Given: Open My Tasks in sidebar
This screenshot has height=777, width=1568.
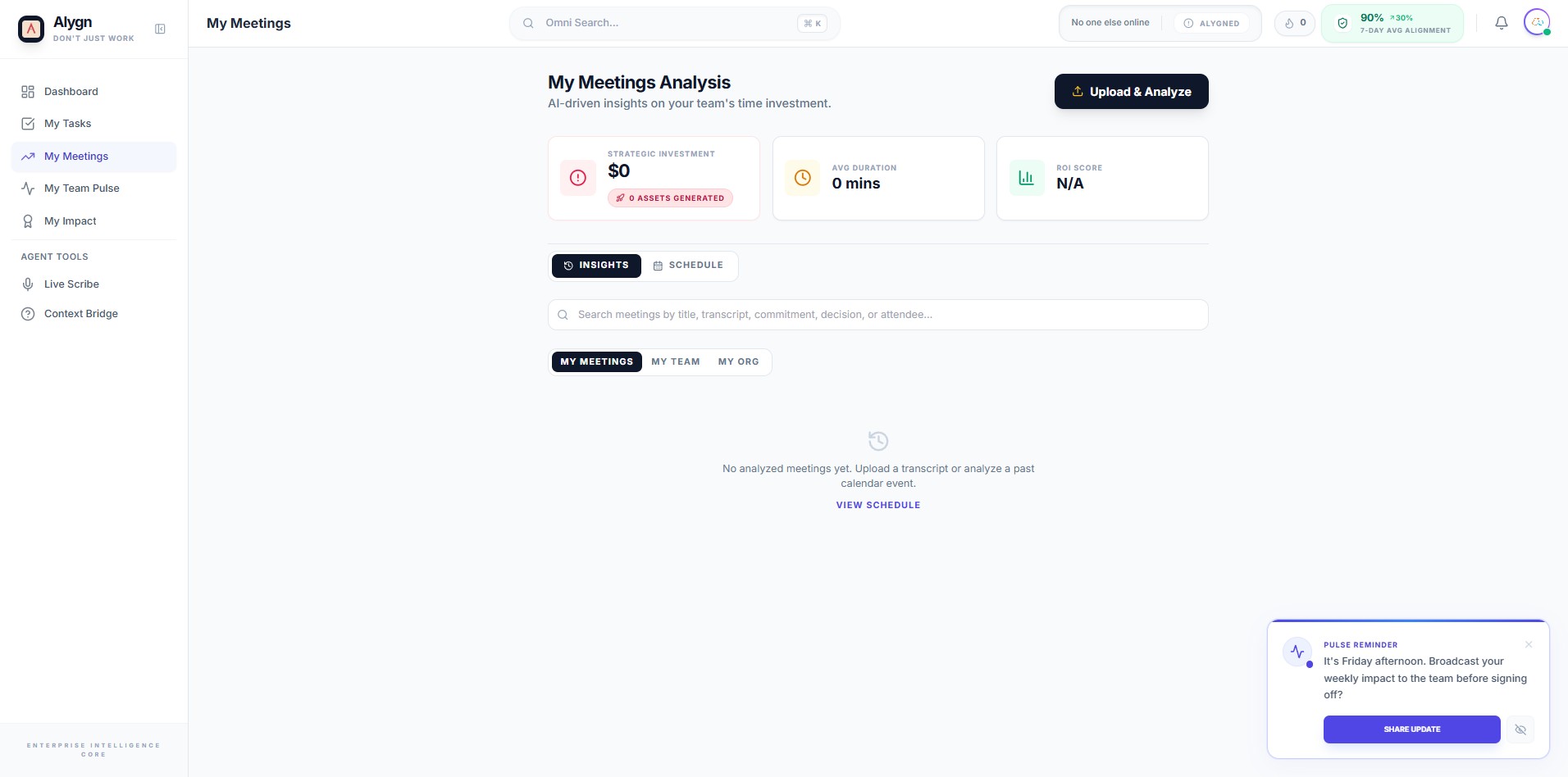Looking at the screenshot, I should point(93,124).
